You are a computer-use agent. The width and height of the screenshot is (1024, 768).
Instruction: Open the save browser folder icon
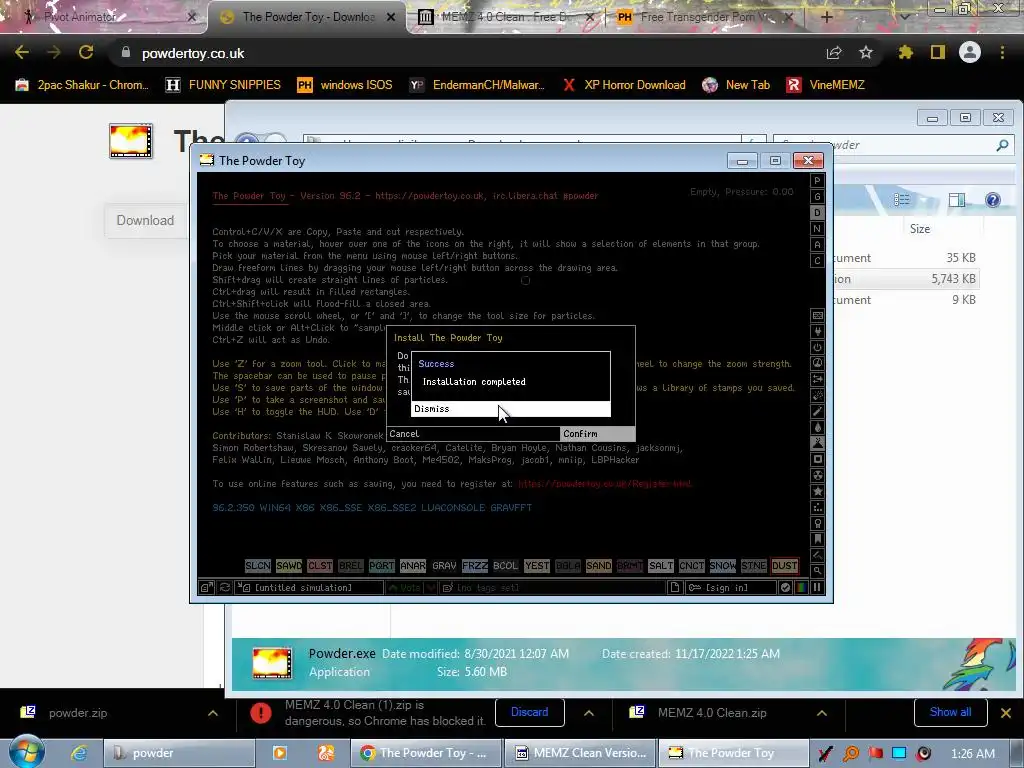206,588
